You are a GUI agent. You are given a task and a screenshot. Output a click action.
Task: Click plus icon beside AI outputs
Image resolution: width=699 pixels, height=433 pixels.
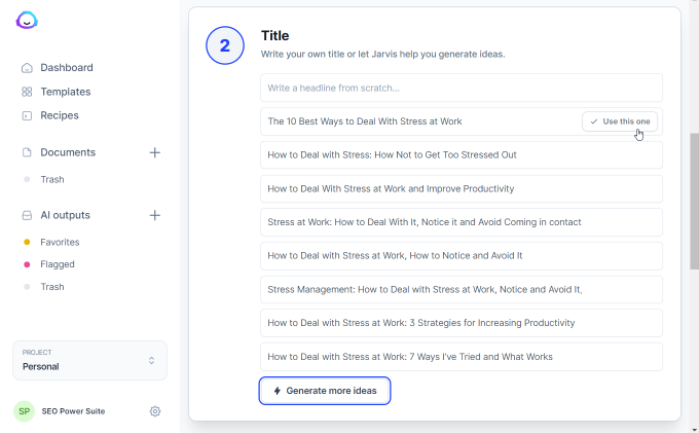(155, 215)
